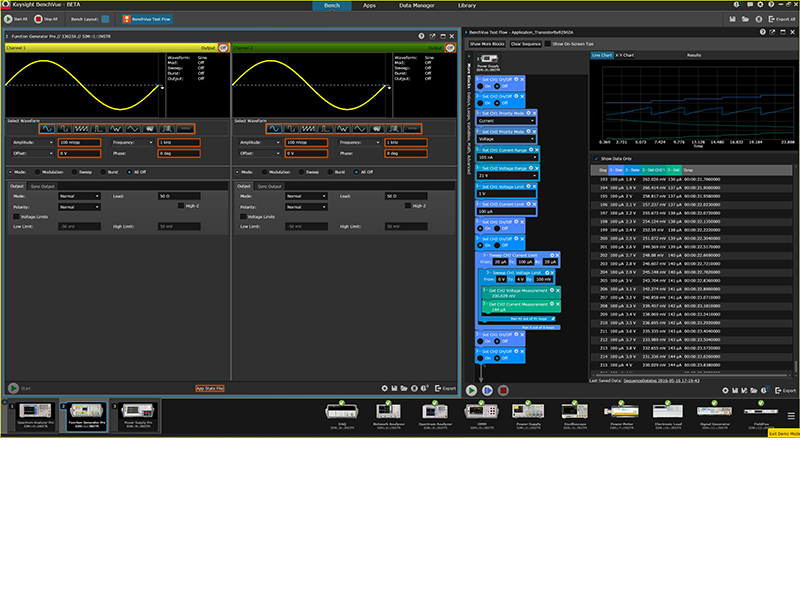Enable High-Z checkbox in Channel 1

[180, 205]
